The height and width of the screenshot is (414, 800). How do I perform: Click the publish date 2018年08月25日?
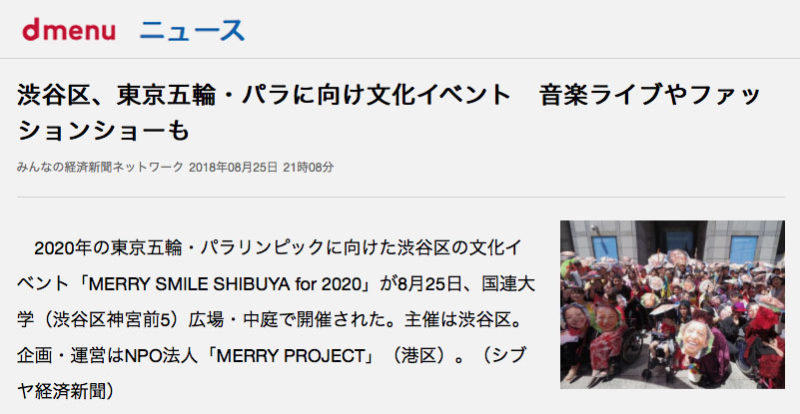233,167
